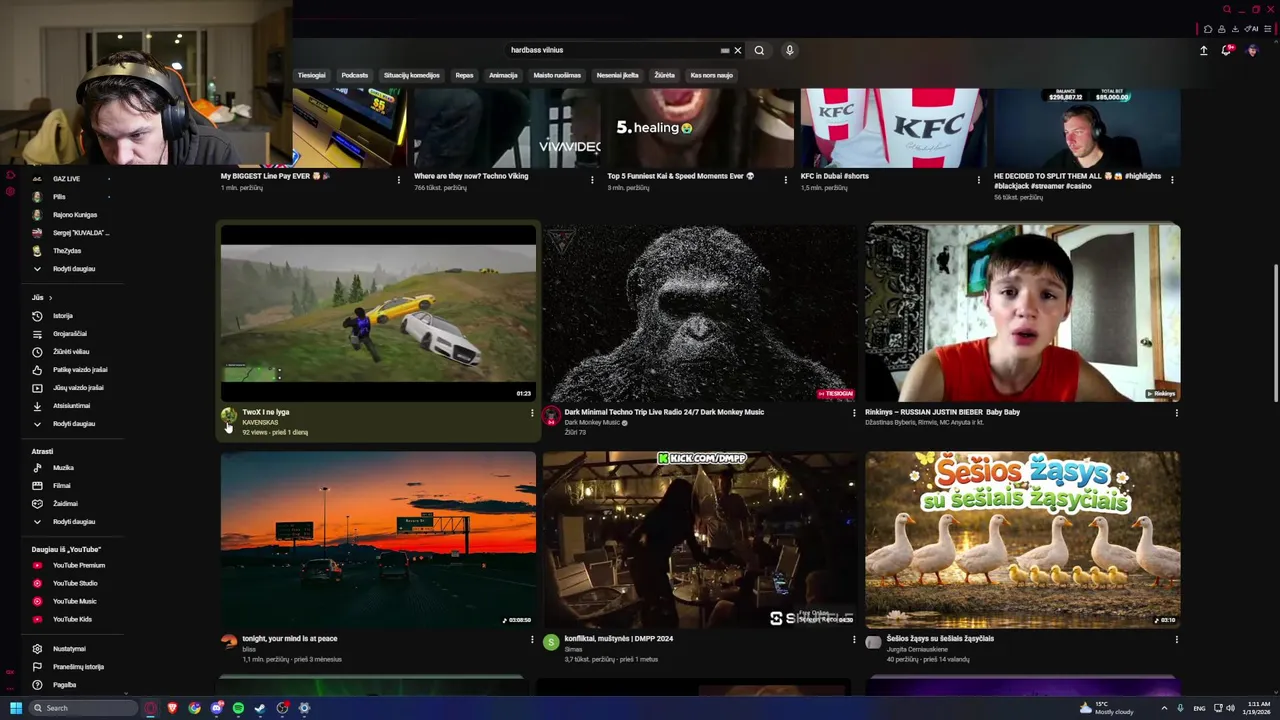Select the Kas nors naujo chip
This screenshot has height=720, width=1280.
711,75
